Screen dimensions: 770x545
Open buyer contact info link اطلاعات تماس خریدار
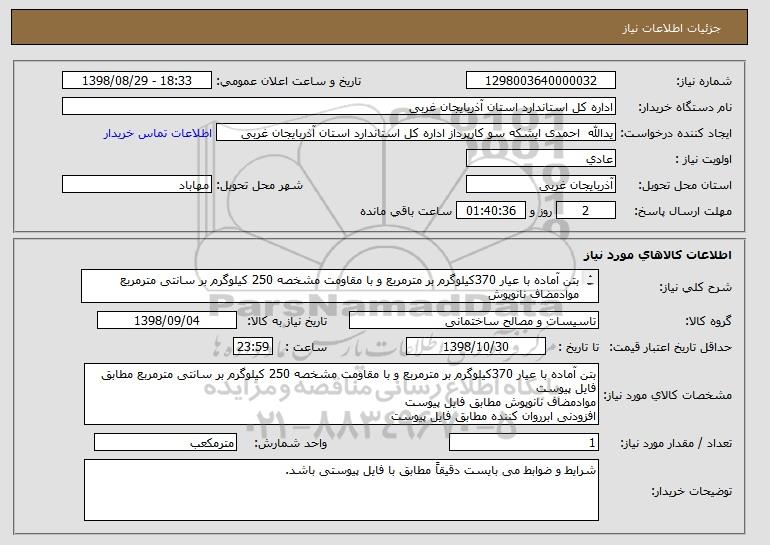click(x=158, y=133)
